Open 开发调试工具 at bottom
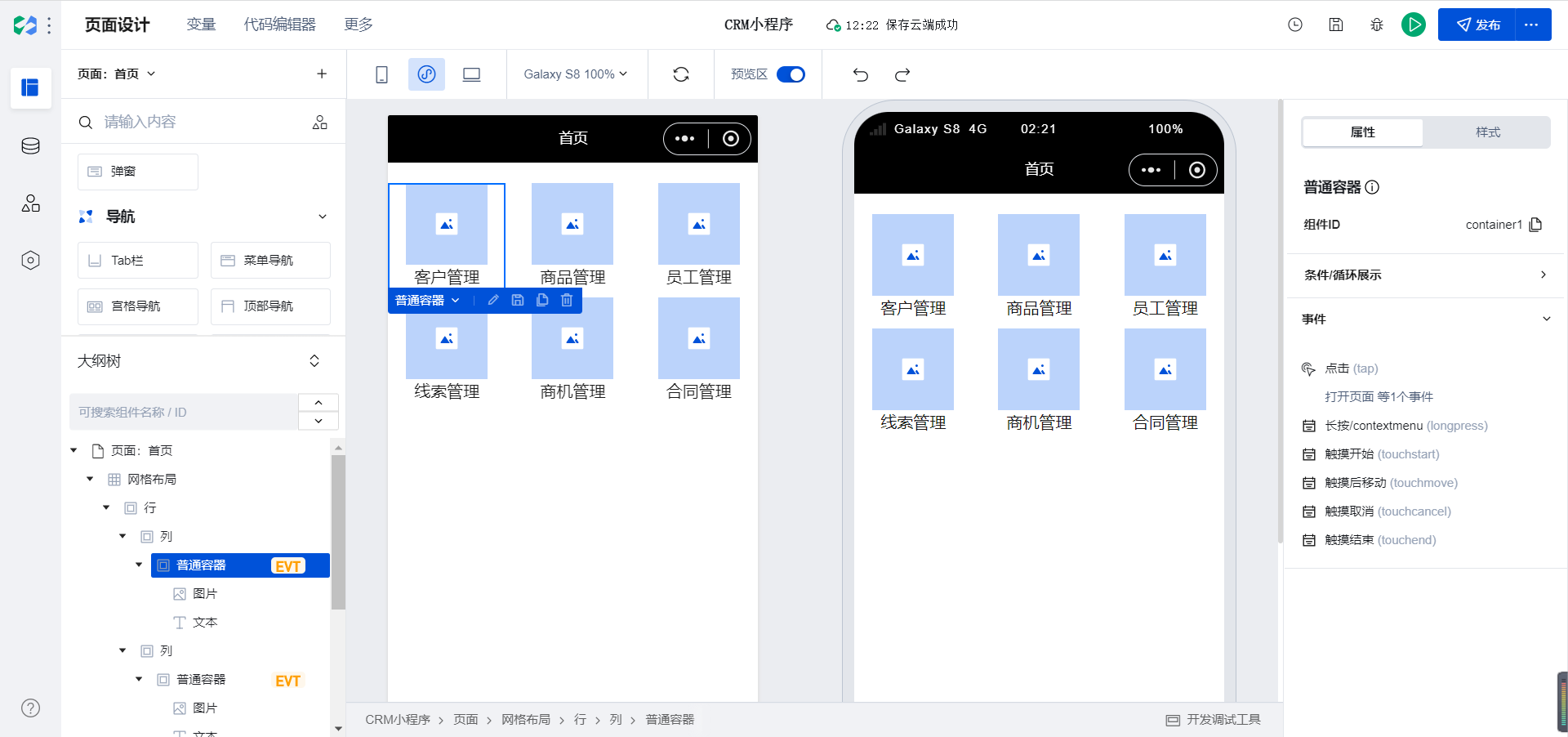The width and height of the screenshot is (1568, 737). click(1214, 720)
